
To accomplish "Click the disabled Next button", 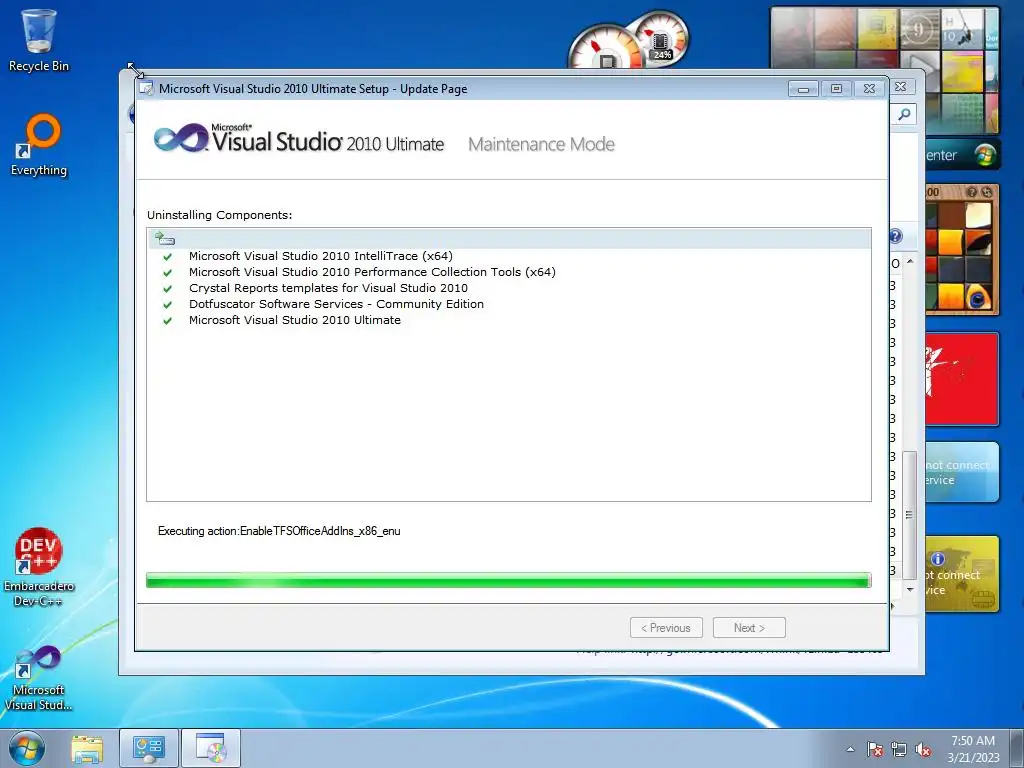I will (x=749, y=628).
